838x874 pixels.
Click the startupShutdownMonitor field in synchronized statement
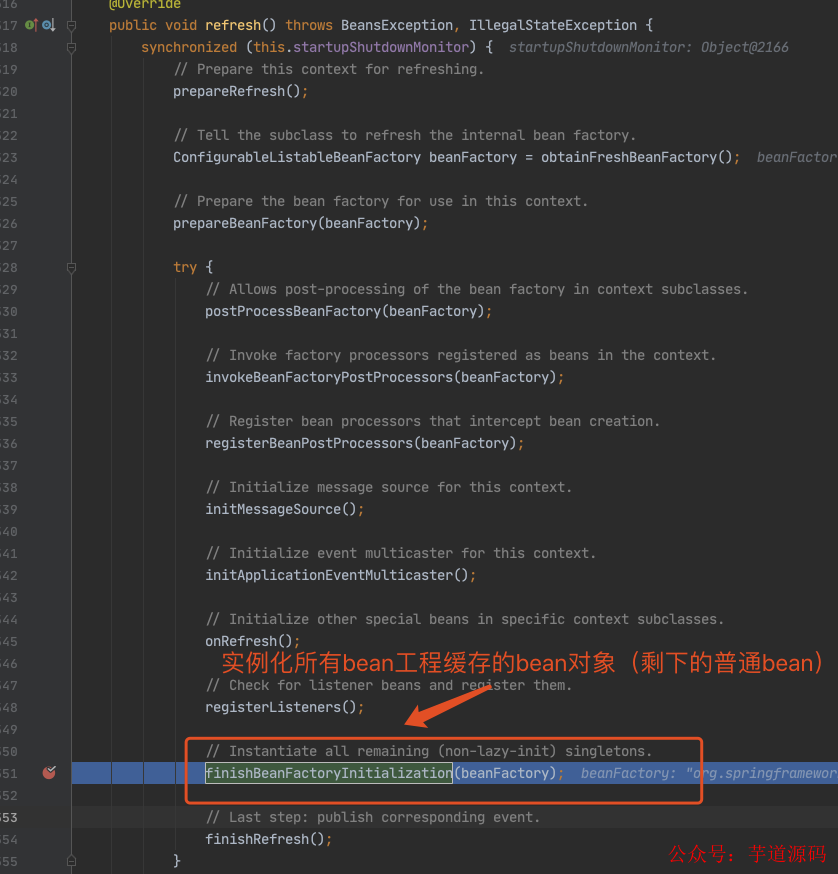[381, 47]
